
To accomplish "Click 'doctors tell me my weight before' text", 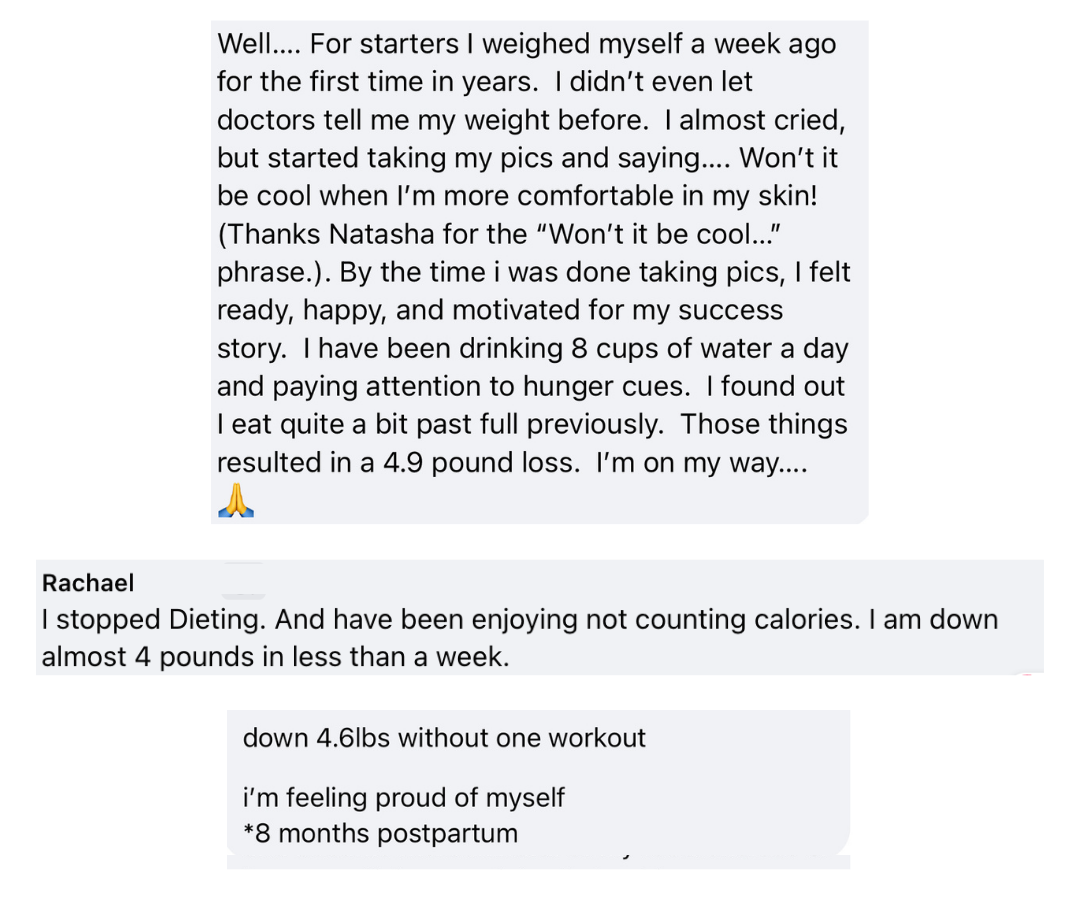I will pos(430,120).
